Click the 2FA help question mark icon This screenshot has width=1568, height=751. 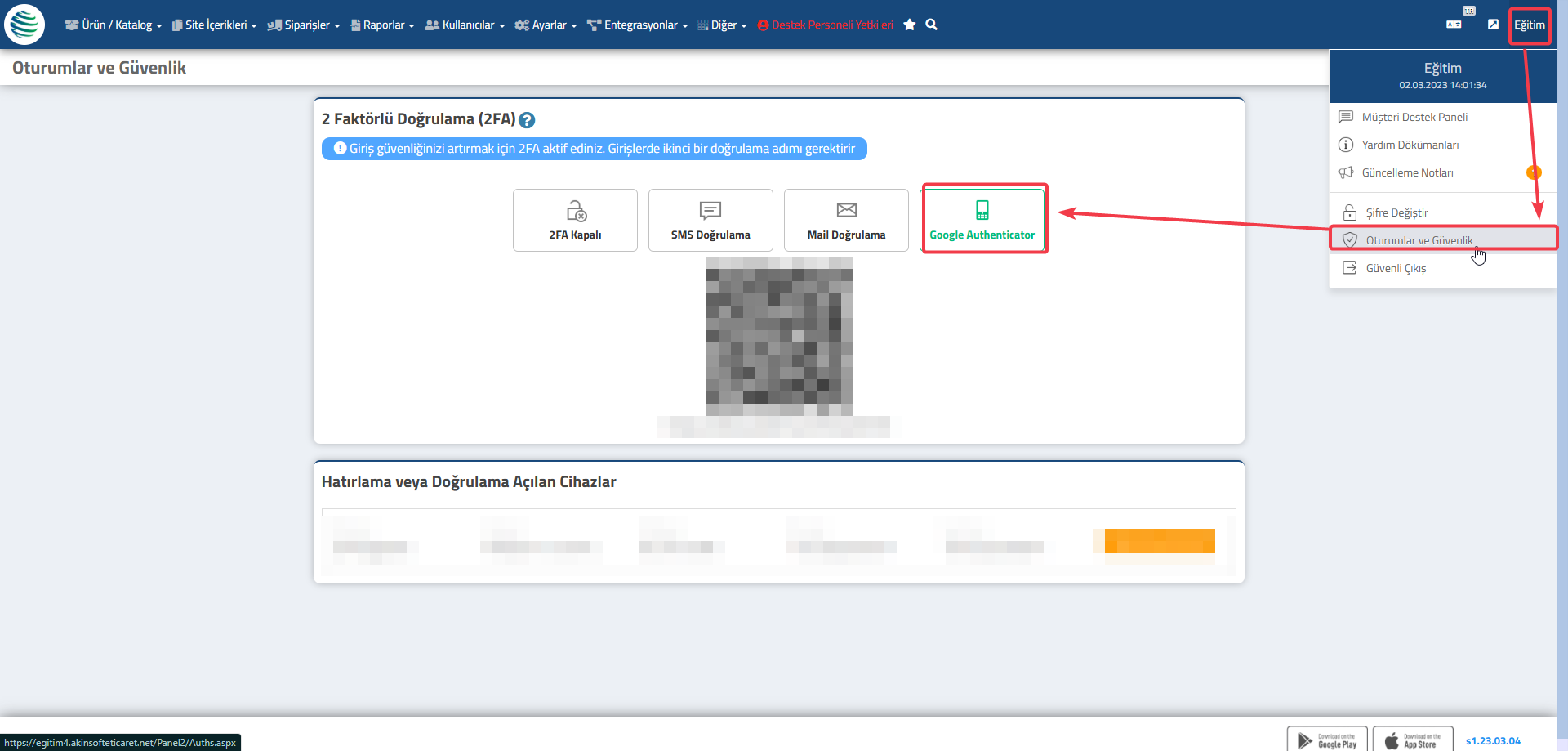[527, 120]
